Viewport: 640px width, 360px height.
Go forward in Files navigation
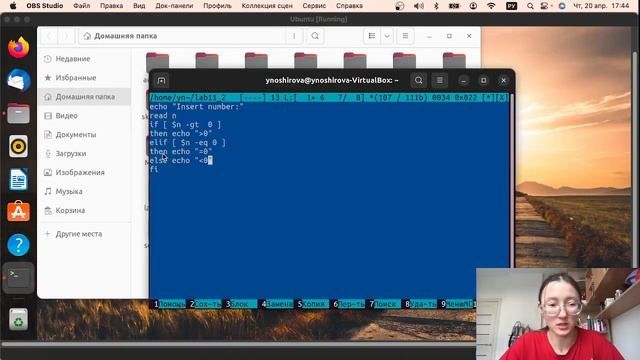tap(66, 36)
